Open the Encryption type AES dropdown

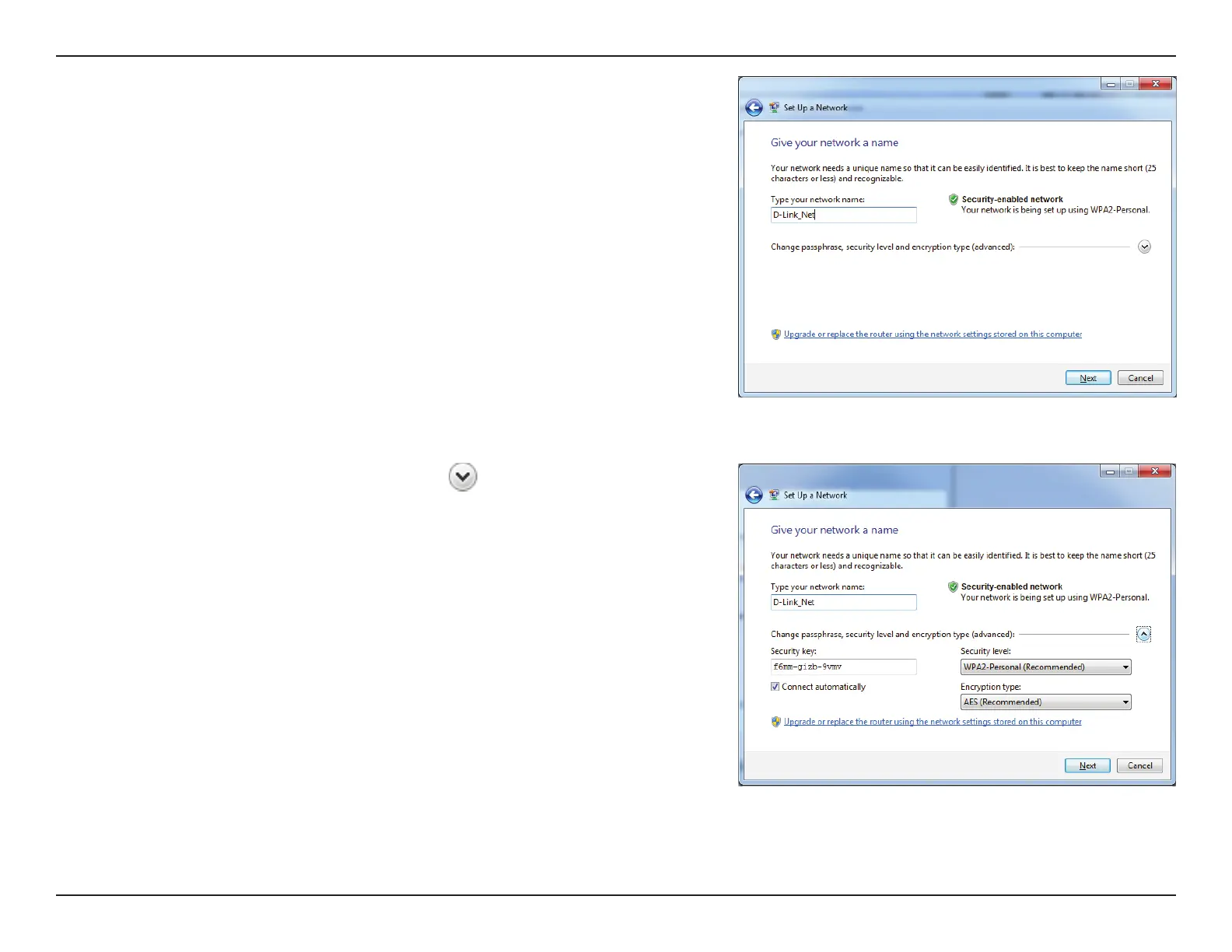click(1046, 702)
